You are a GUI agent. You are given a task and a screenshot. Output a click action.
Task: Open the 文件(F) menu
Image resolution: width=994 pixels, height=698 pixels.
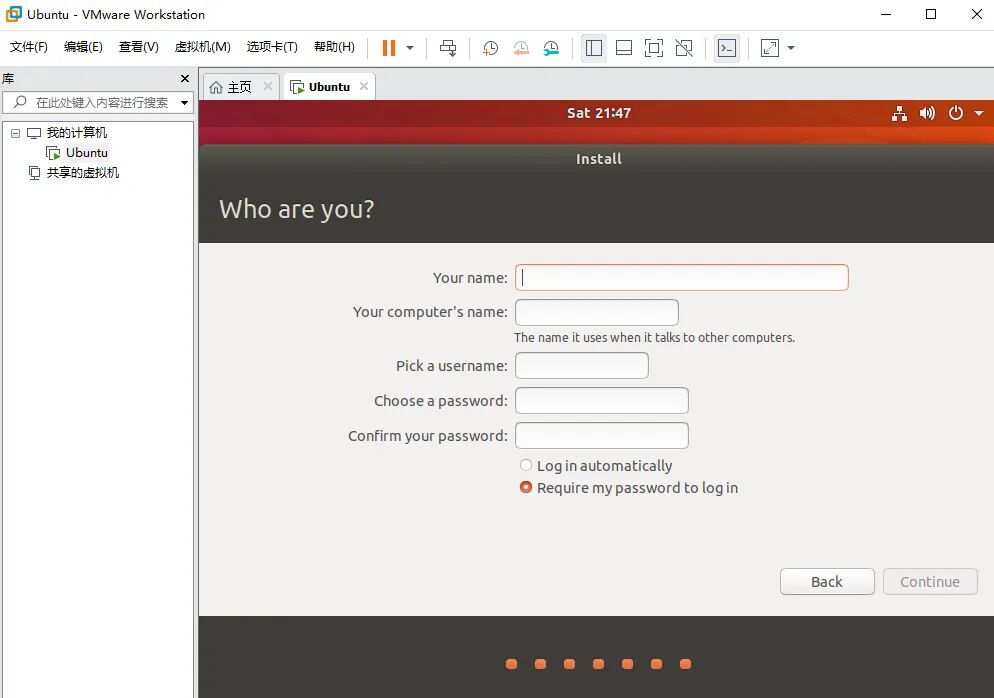29,47
